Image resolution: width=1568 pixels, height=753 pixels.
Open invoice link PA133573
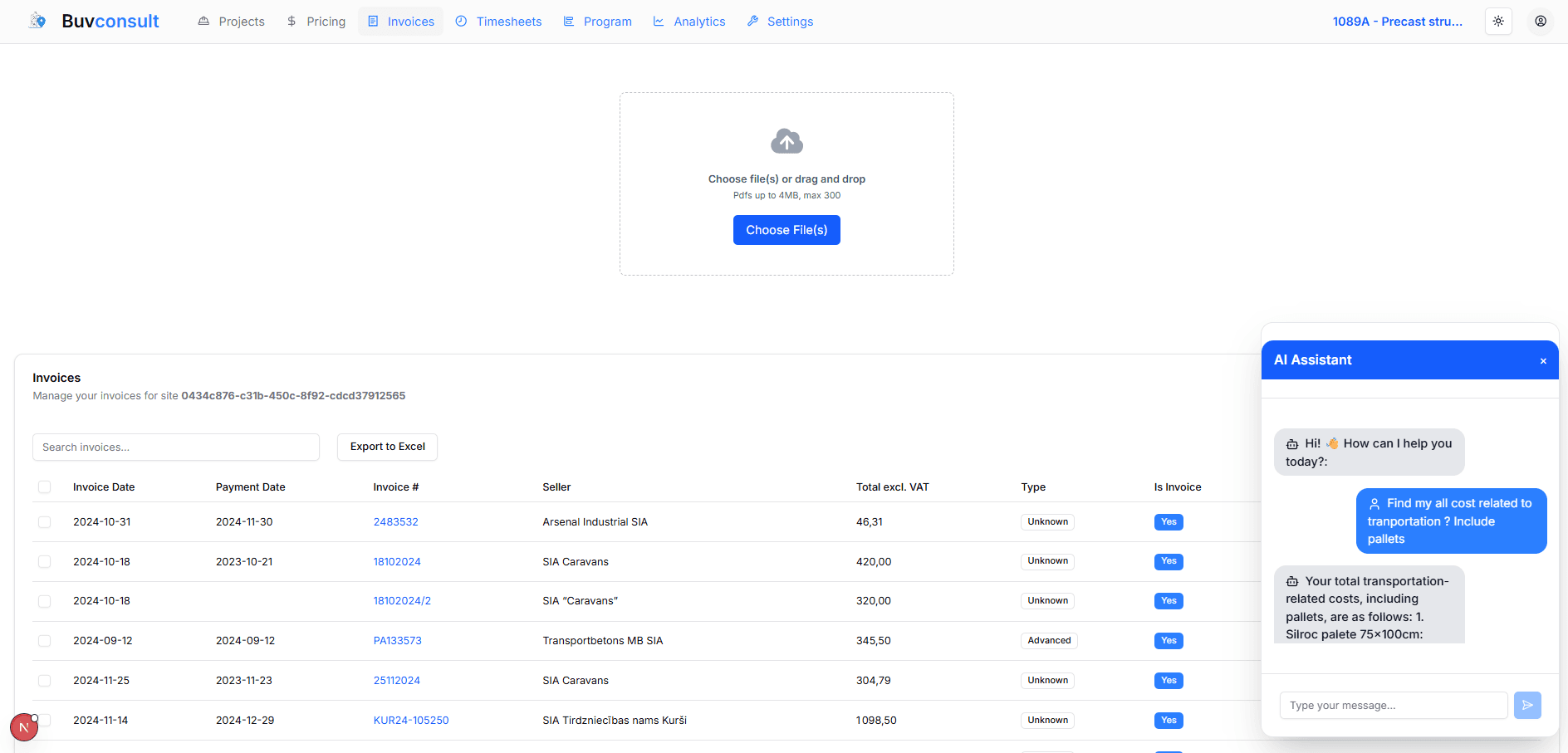click(x=398, y=641)
